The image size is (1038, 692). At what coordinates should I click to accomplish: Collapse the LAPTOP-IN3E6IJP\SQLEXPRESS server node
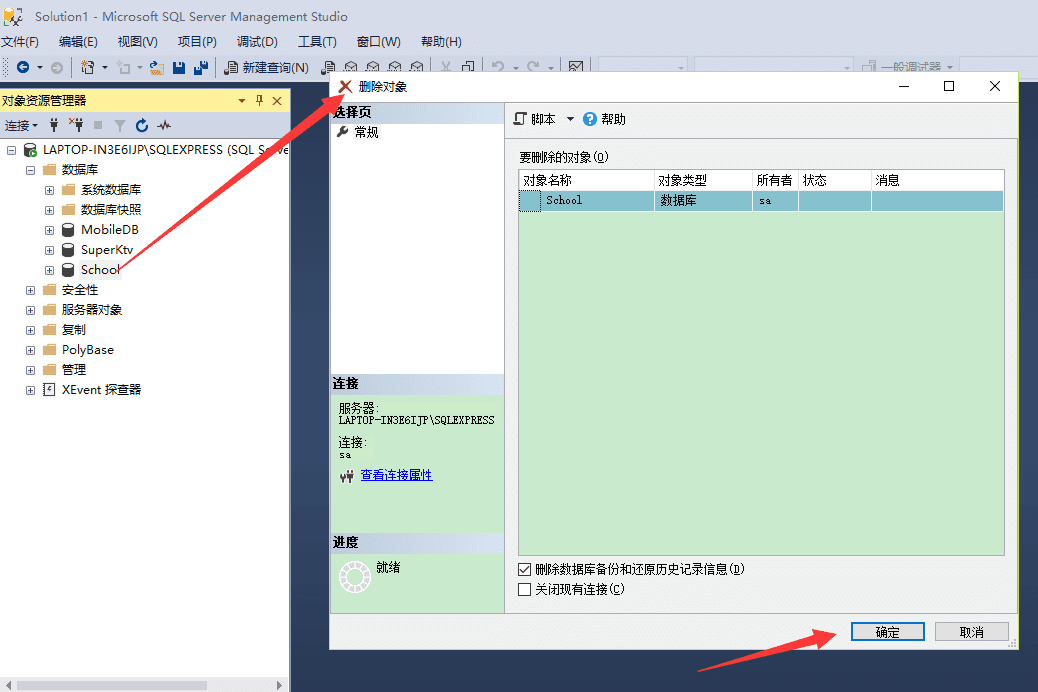(x=11, y=150)
